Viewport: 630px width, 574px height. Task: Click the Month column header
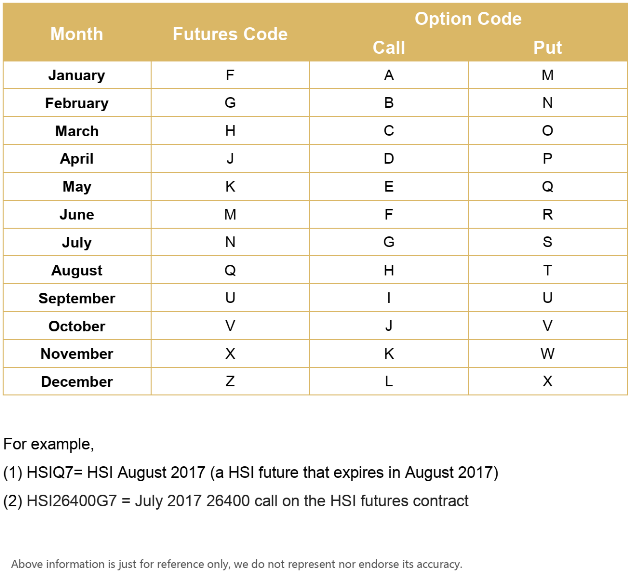pyautogui.click(x=77, y=33)
